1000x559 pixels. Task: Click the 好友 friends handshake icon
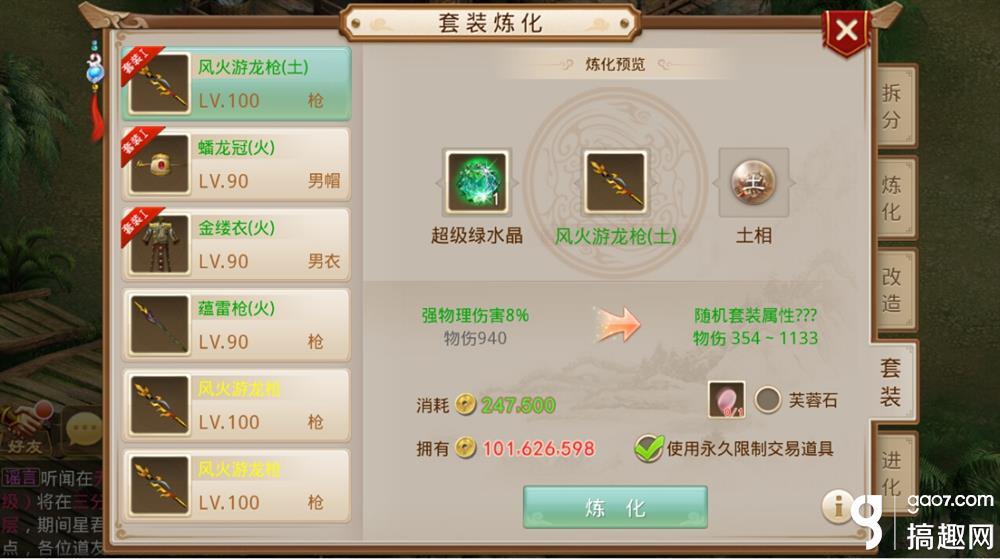tap(27, 428)
